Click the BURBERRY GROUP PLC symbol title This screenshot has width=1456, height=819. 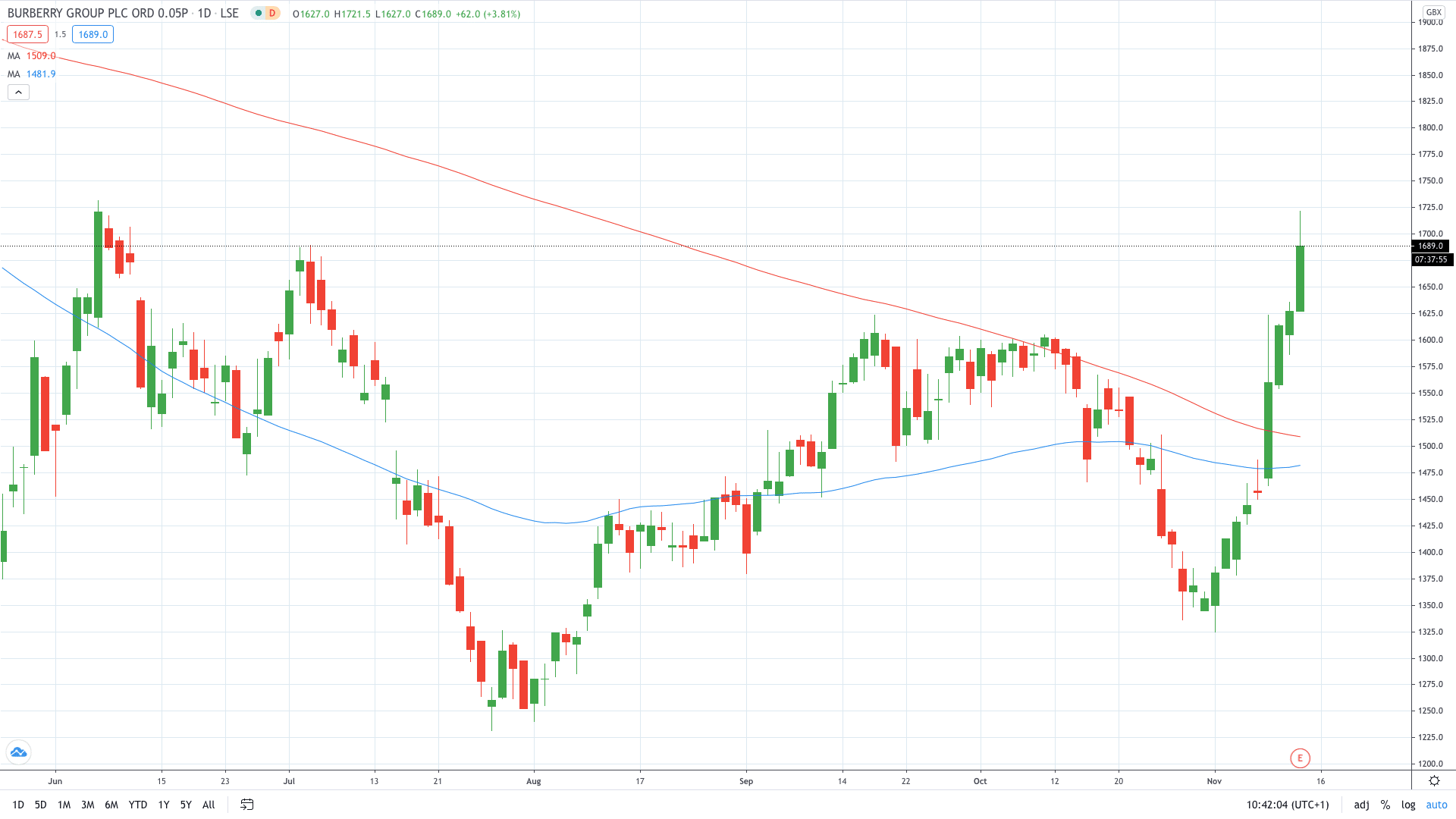point(98,14)
